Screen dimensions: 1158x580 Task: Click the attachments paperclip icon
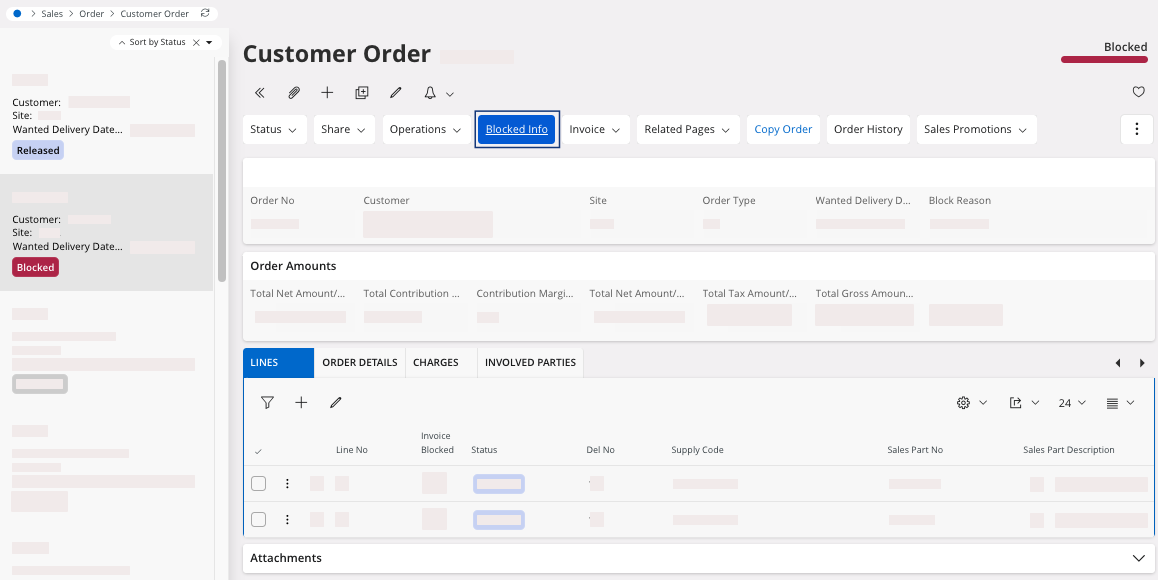(x=294, y=93)
